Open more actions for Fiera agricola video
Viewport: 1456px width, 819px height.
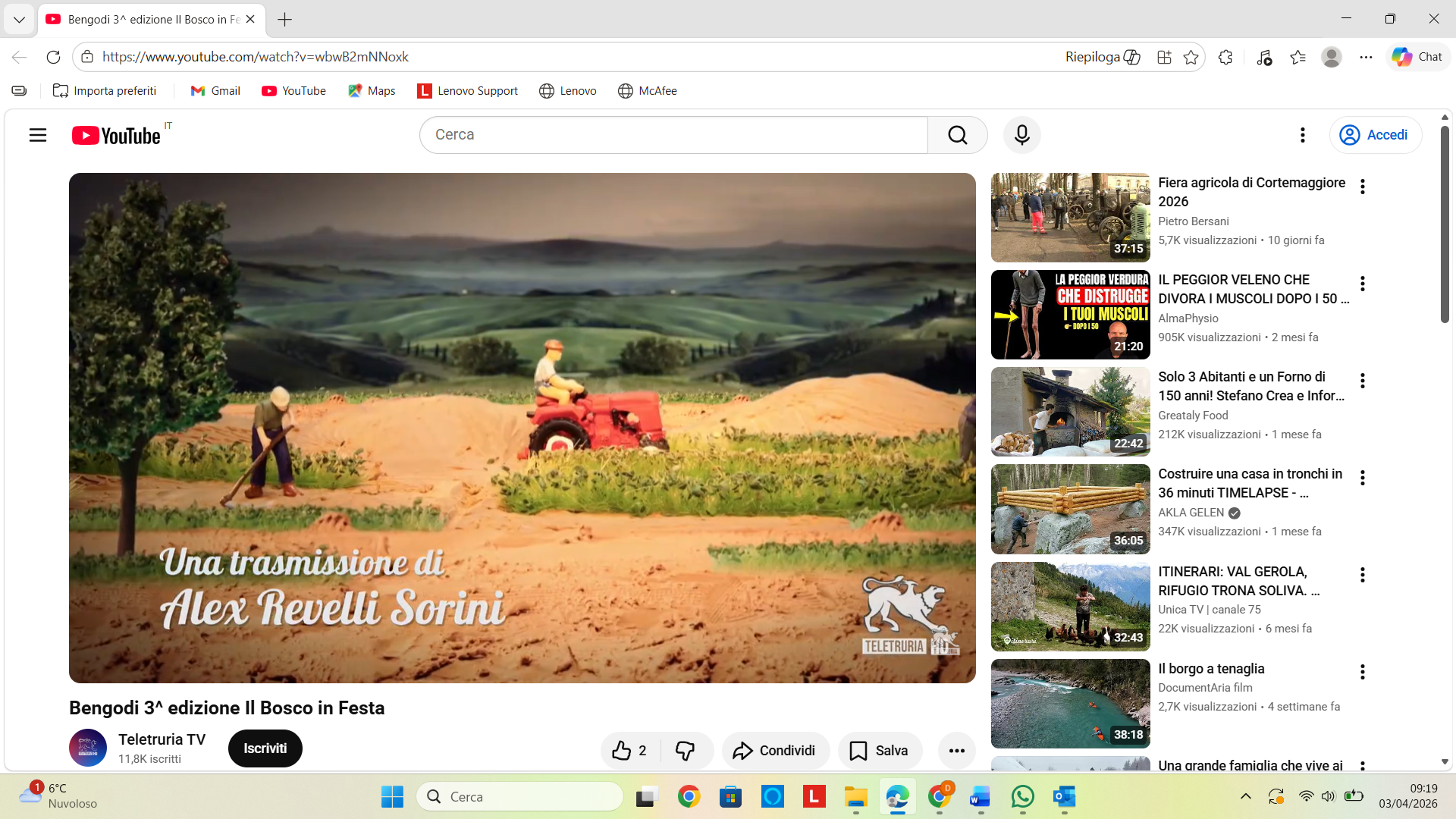coord(1363,186)
